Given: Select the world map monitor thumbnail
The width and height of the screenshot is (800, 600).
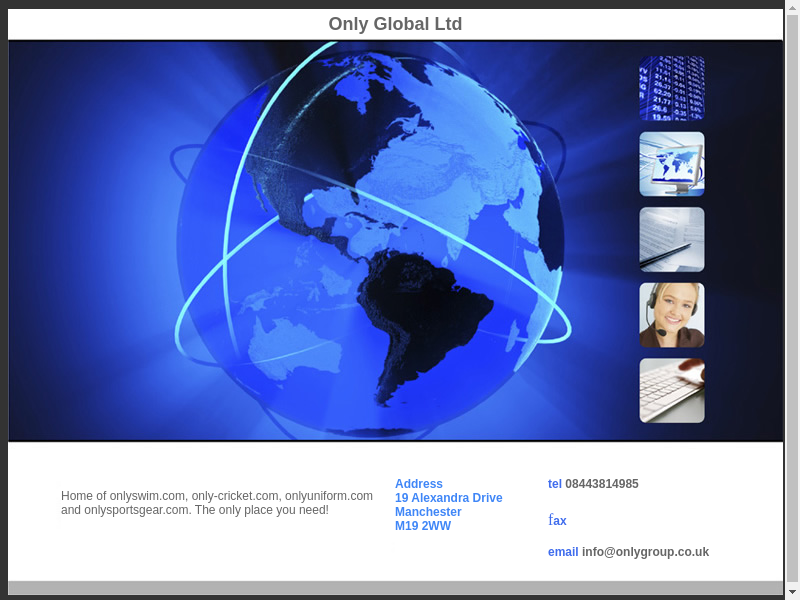Looking at the screenshot, I should pos(671,164).
